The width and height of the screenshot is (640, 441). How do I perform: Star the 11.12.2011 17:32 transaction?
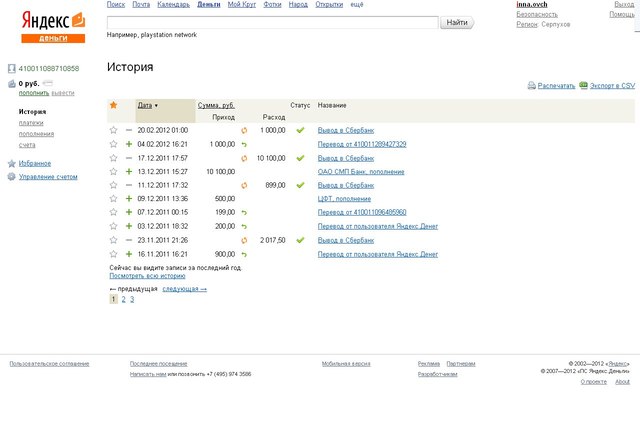pos(113,185)
